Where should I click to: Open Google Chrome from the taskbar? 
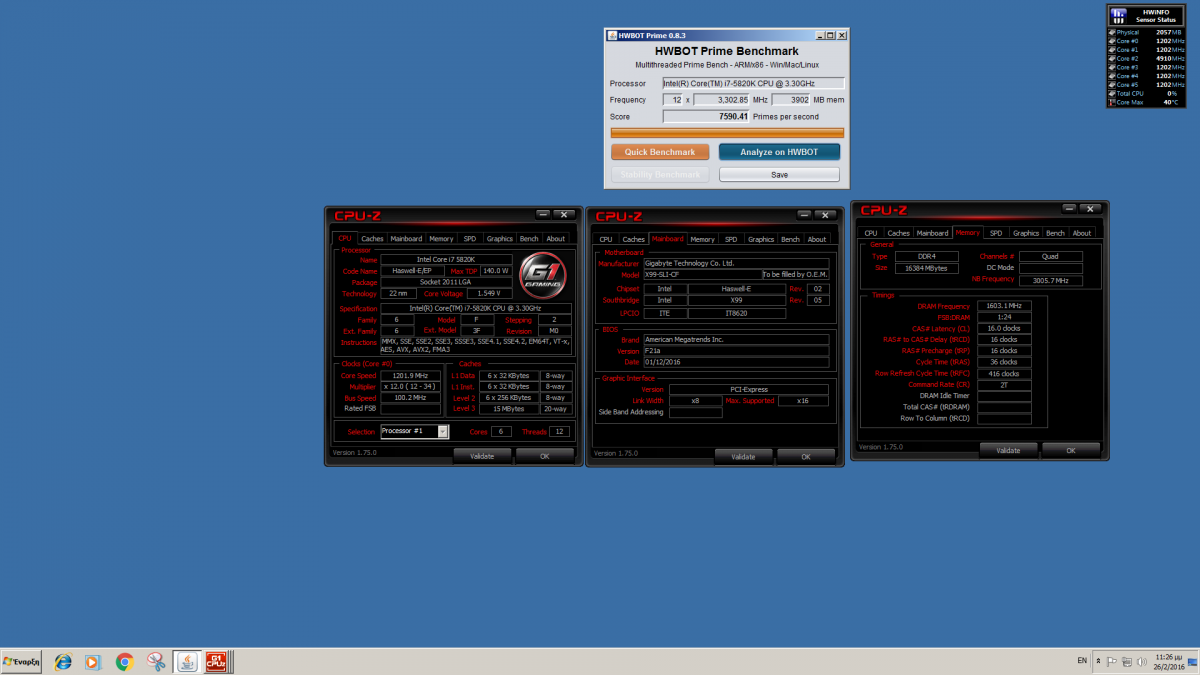tap(124, 661)
